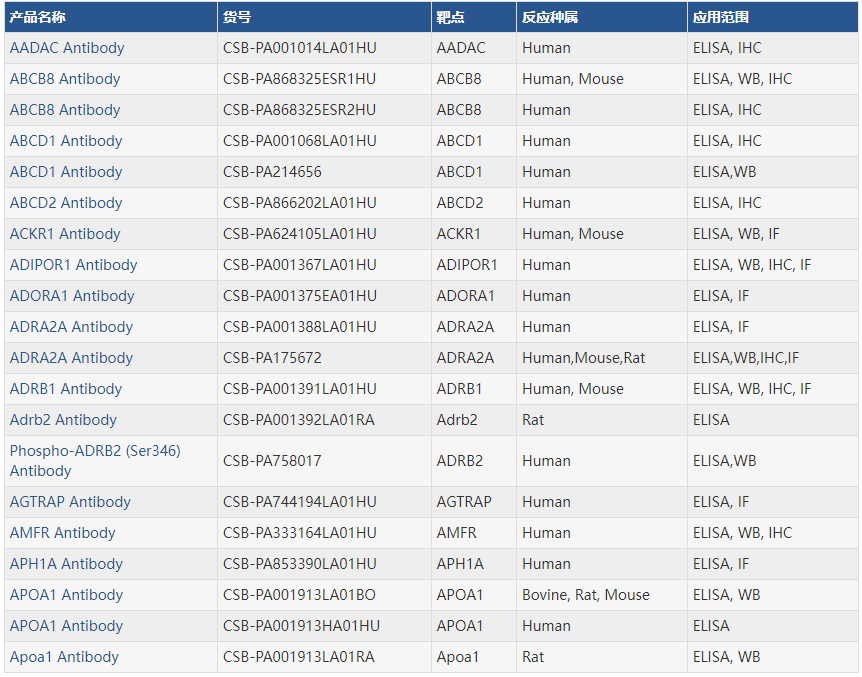This screenshot has height=677, width=862.
Task: Open the AMFR Antibody product link
Action: (x=62, y=533)
